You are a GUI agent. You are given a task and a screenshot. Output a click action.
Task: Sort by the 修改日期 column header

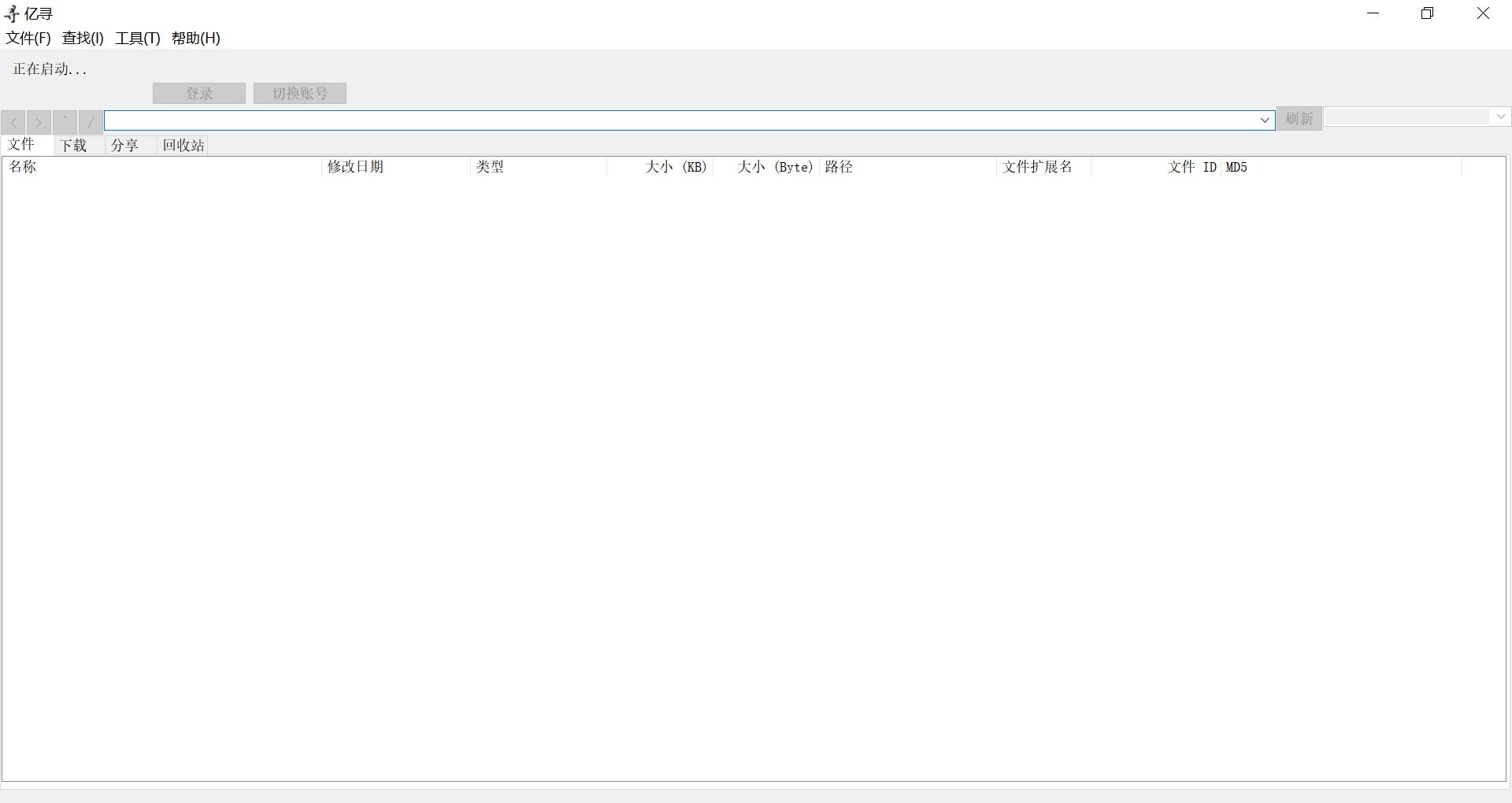(x=394, y=167)
